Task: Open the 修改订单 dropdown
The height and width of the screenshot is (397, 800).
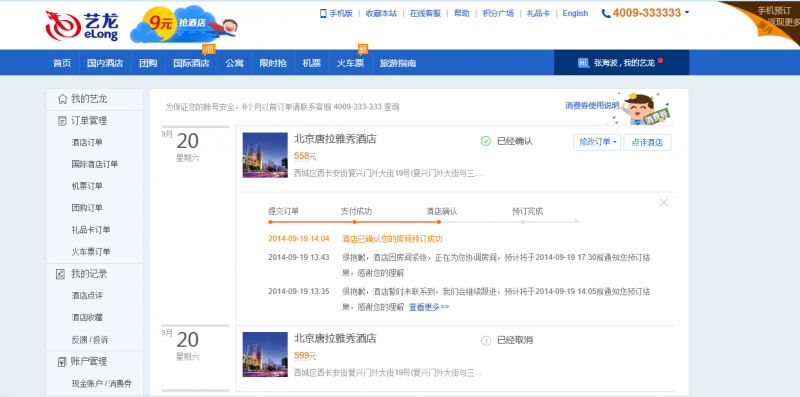Action: [597, 142]
